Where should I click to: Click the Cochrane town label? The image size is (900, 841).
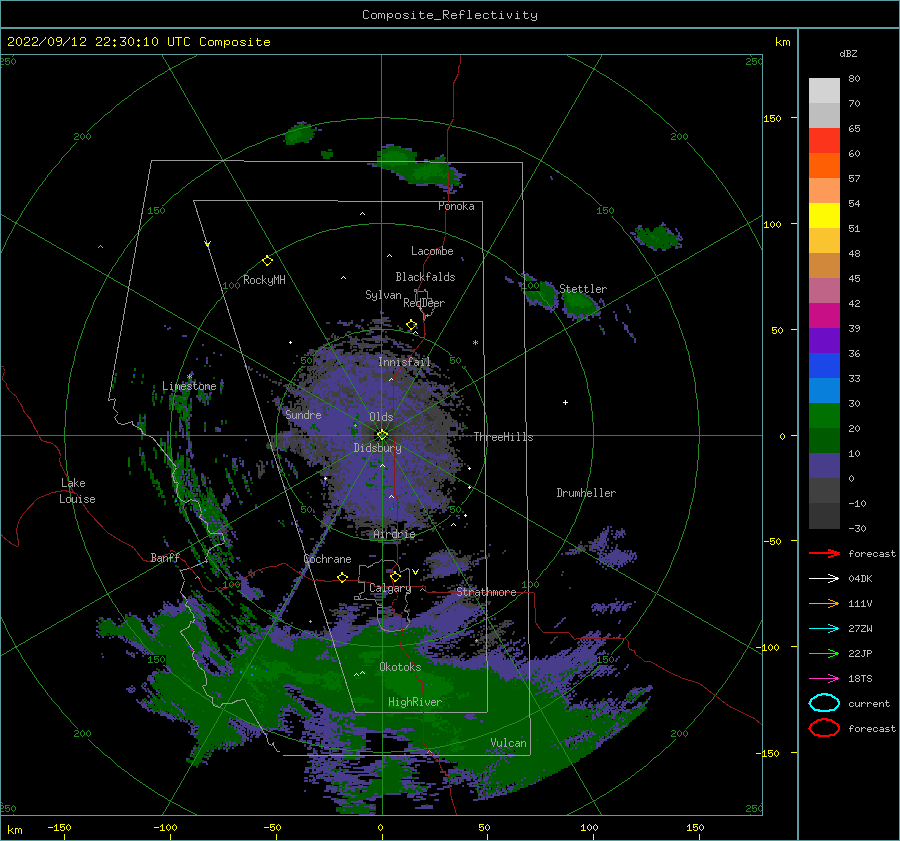coord(327,559)
